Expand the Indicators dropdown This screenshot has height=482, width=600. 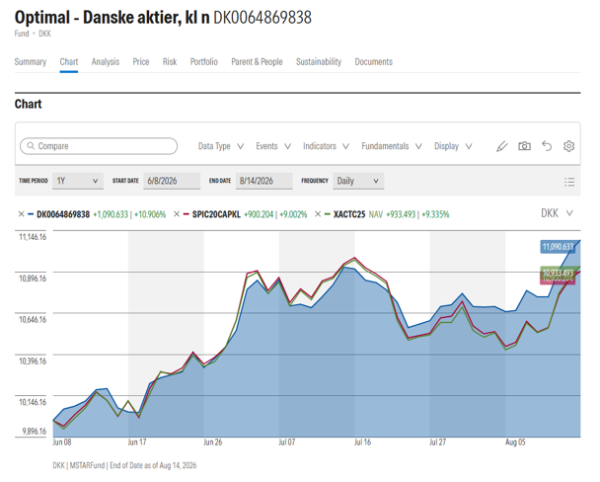(x=326, y=146)
